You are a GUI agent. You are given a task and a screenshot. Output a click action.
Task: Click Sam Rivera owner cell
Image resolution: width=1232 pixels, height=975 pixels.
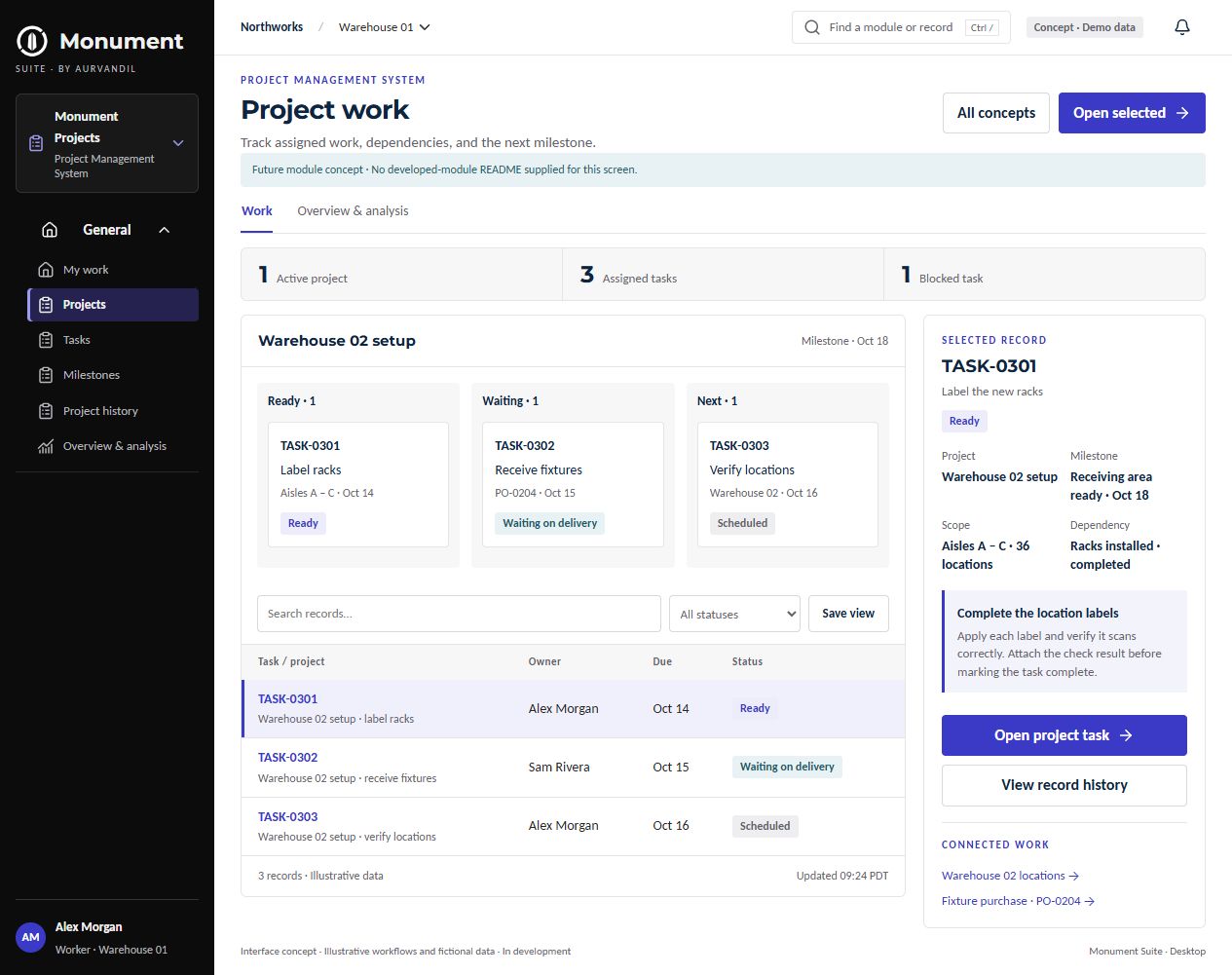[x=559, y=767]
